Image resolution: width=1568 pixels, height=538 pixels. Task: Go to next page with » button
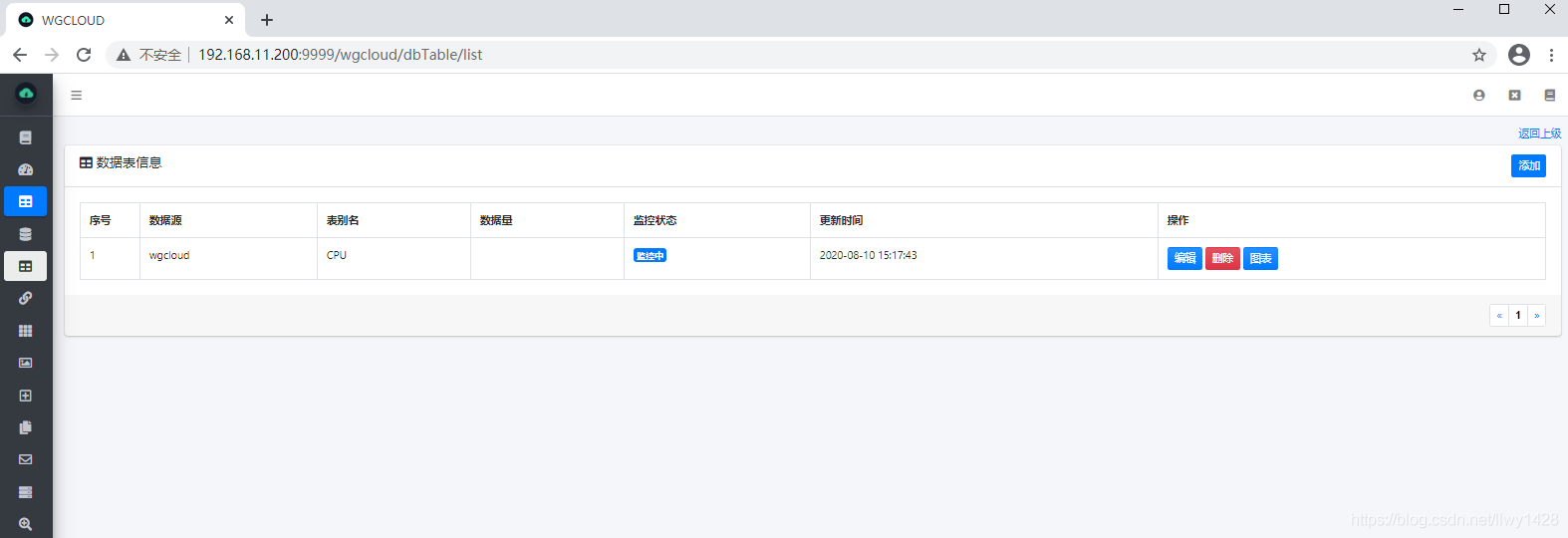[x=1537, y=315]
